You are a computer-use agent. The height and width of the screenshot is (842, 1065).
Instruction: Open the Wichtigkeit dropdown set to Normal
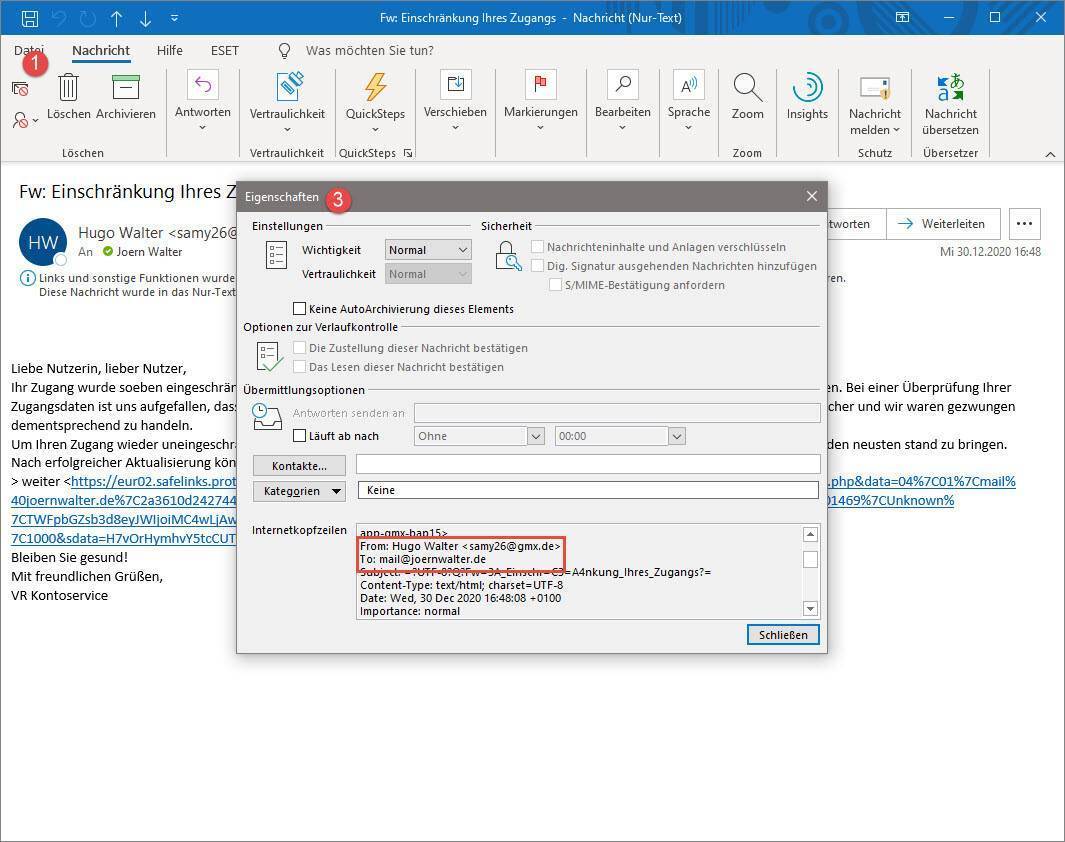point(428,250)
